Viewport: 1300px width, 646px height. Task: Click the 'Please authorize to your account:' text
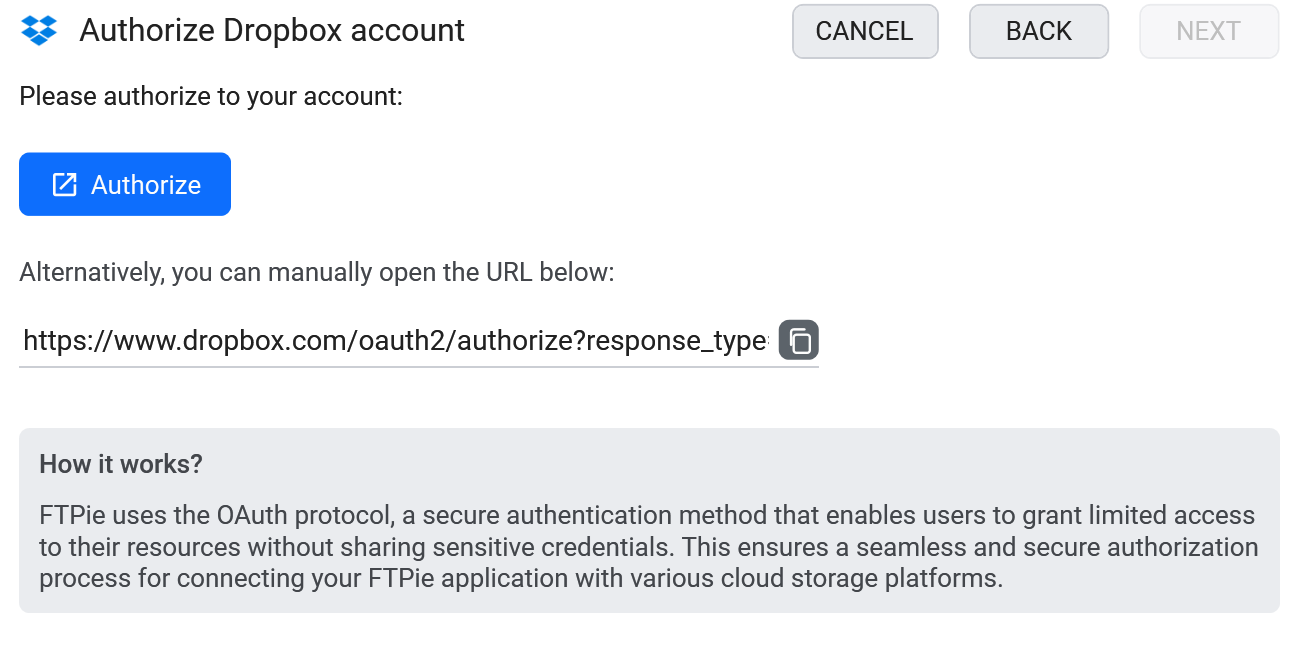pyautogui.click(x=211, y=97)
